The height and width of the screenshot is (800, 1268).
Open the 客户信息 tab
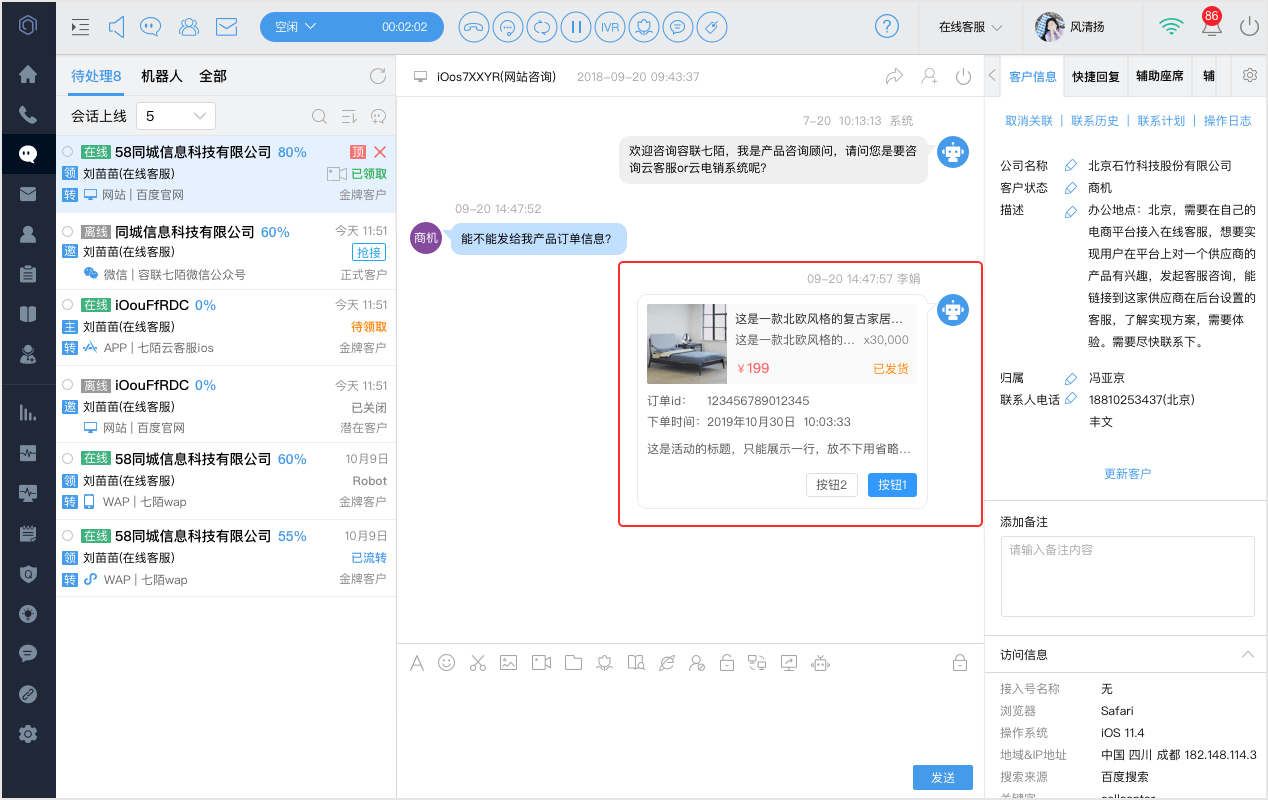[1033, 76]
